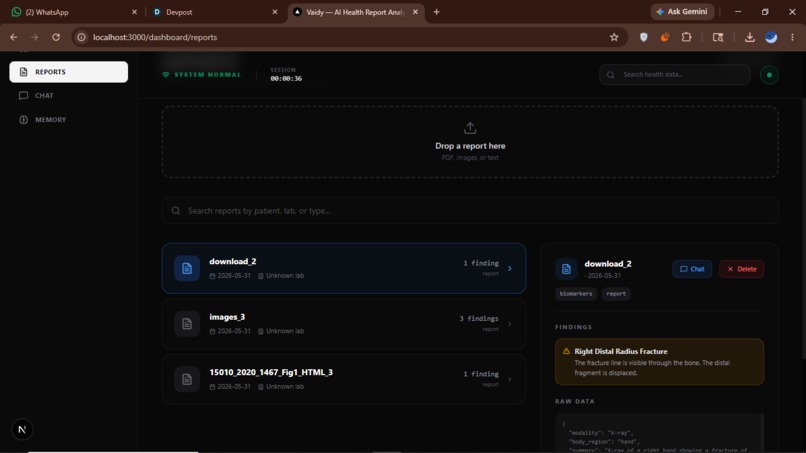Screen dimensions: 806x453
Task: Open the Extensions puzzle menu
Action: (x=687, y=37)
